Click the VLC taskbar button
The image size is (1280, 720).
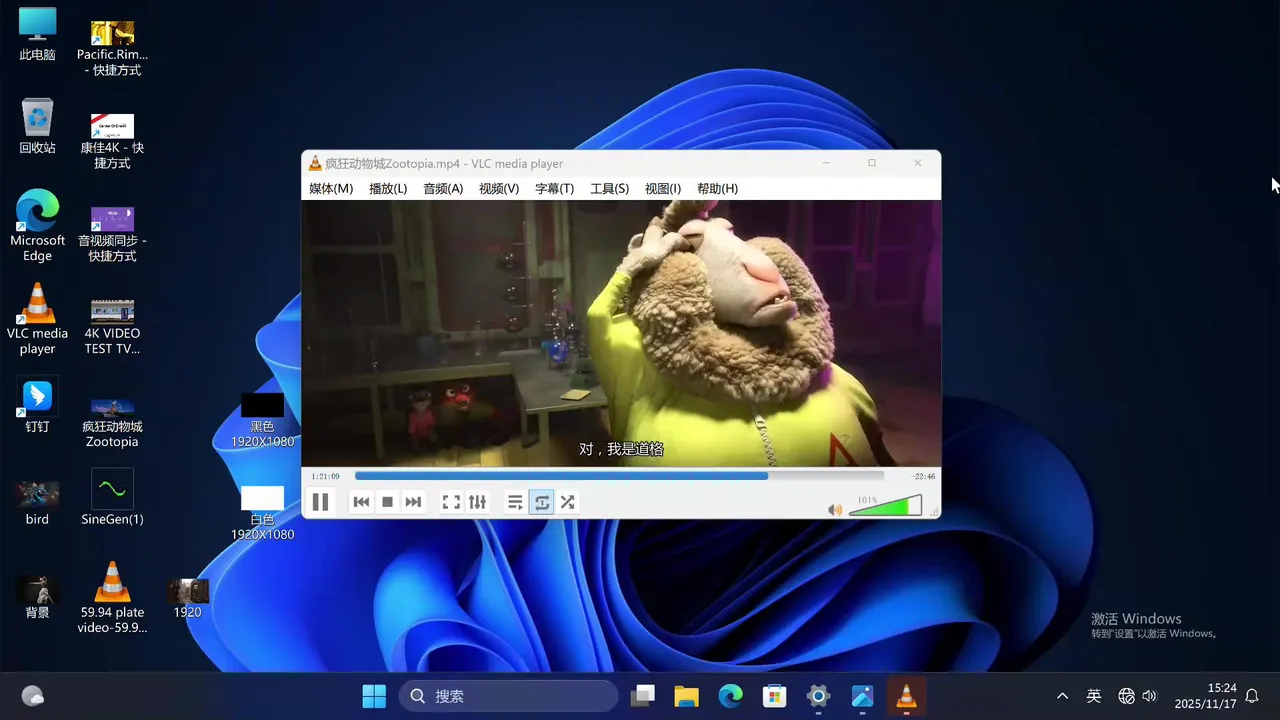(x=906, y=696)
